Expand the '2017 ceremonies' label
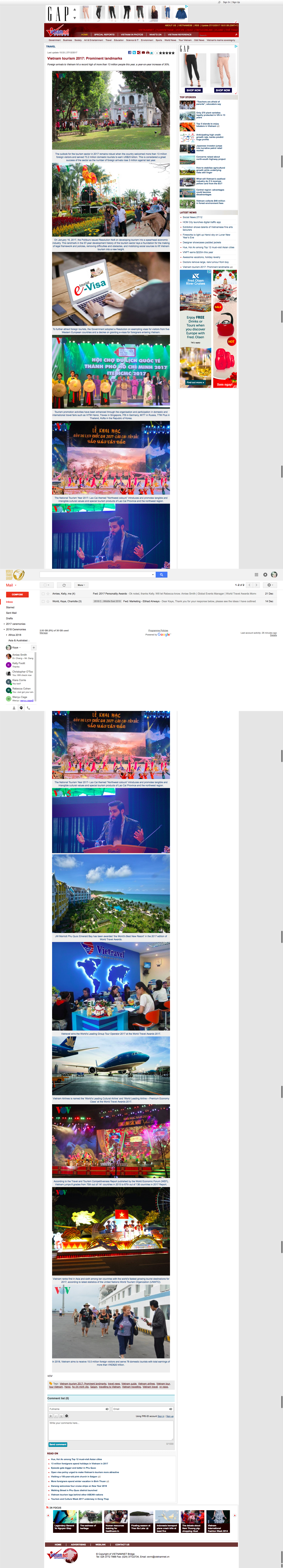This screenshot has width=283, height=1568. 4,624
